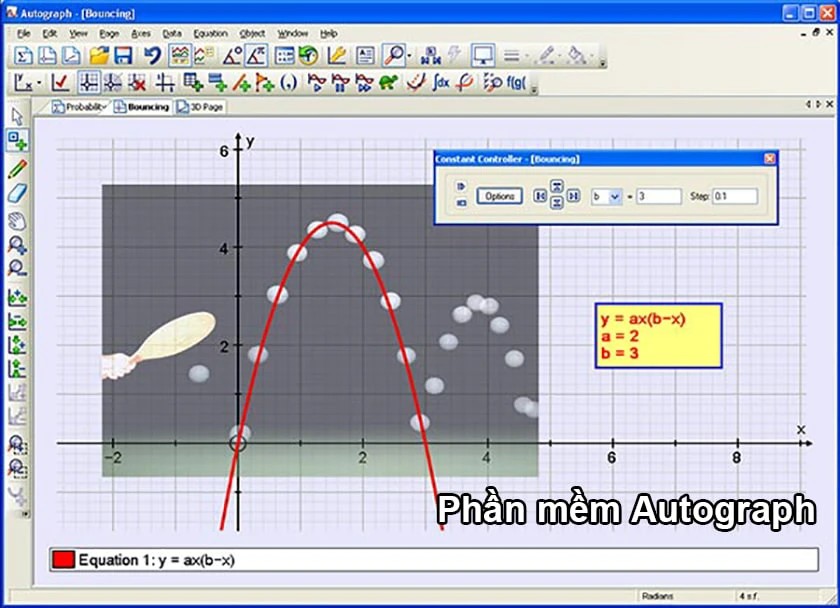Screen dimensions: 840x608
Task: Click the constant value field showing 3
Action: [x=659, y=197]
